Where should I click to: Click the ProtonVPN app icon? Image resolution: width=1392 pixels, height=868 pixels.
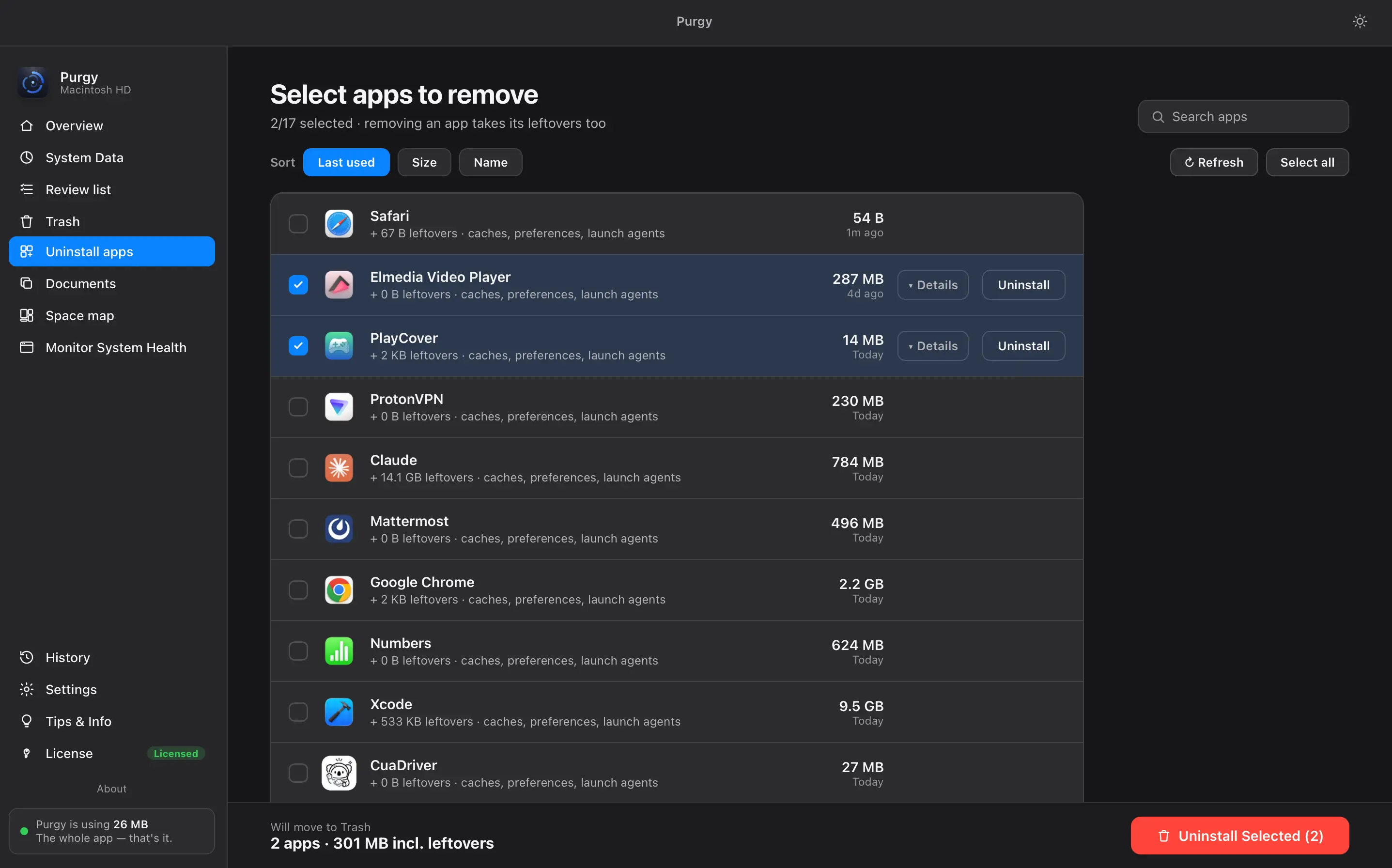coord(339,407)
